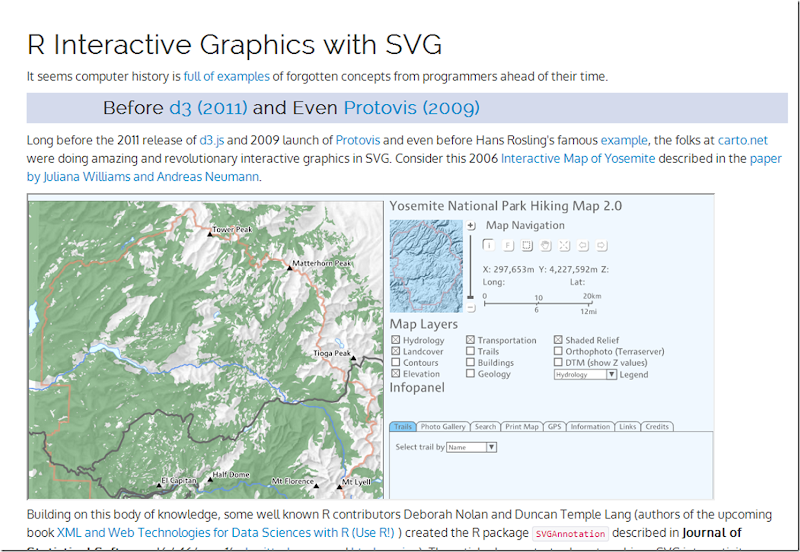Enable the Geology layer checkbox
800x552 pixels.
pyautogui.click(x=470, y=373)
